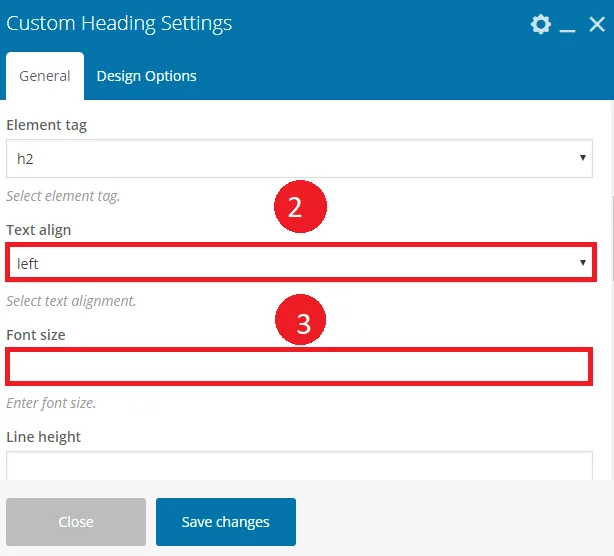The width and height of the screenshot is (614, 556).
Task: Open the gear settings icon in header
Action: (x=541, y=24)
